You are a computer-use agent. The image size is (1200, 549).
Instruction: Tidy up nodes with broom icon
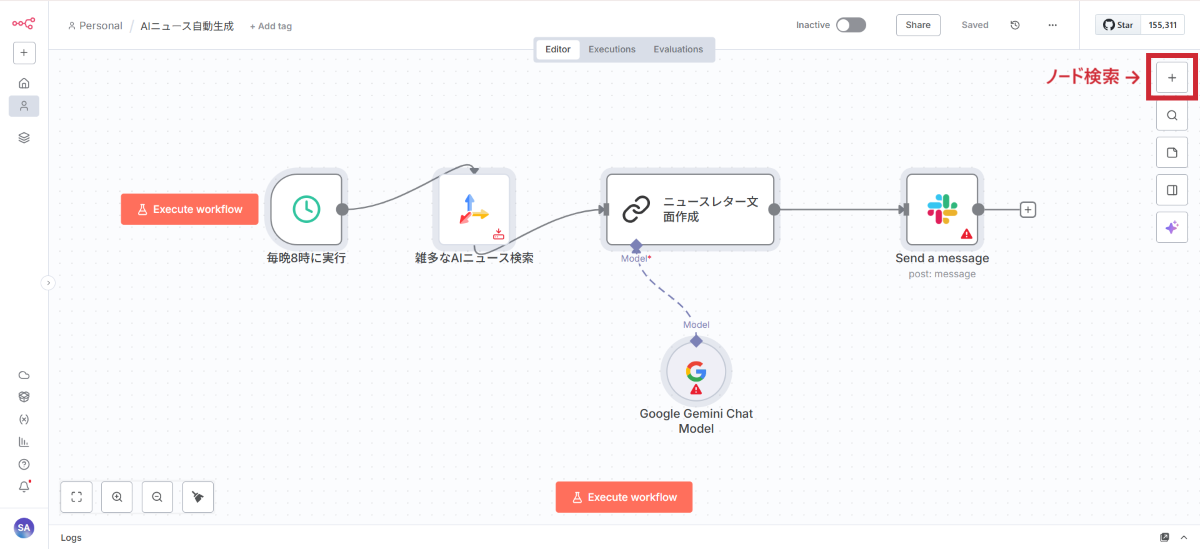click(198, 496)
